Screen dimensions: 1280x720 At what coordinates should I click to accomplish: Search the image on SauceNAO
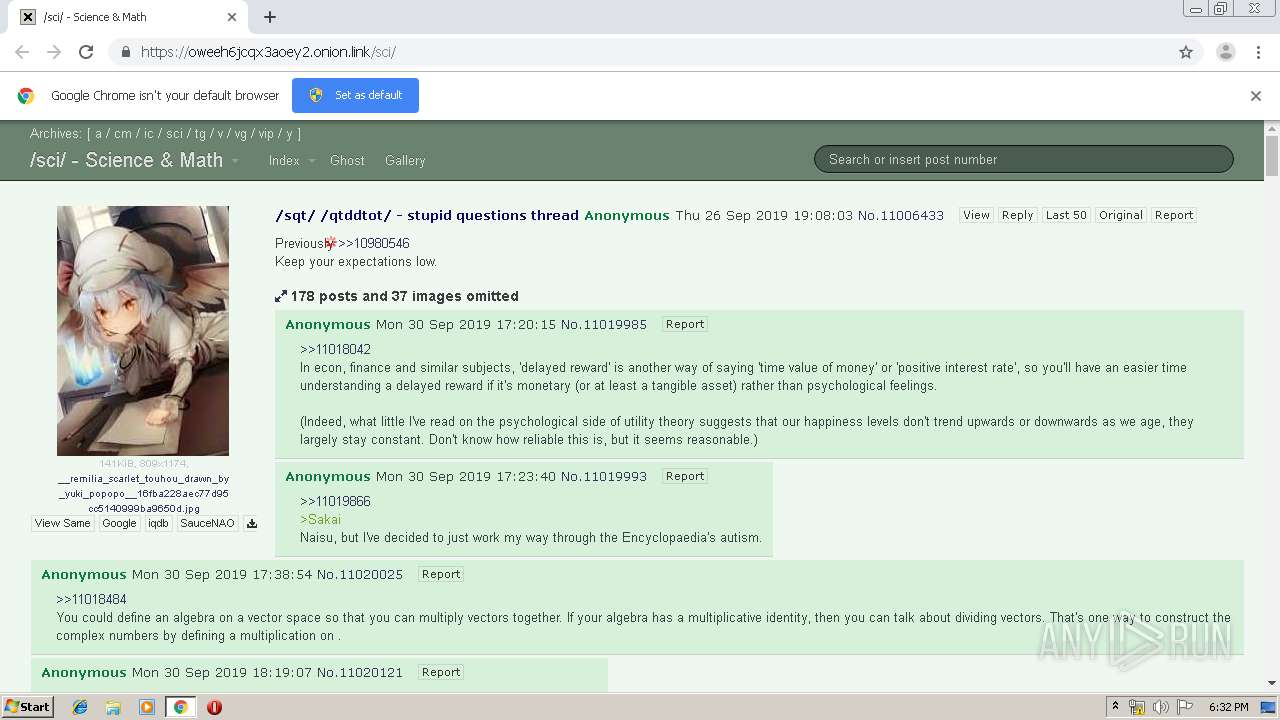(207, 523)
